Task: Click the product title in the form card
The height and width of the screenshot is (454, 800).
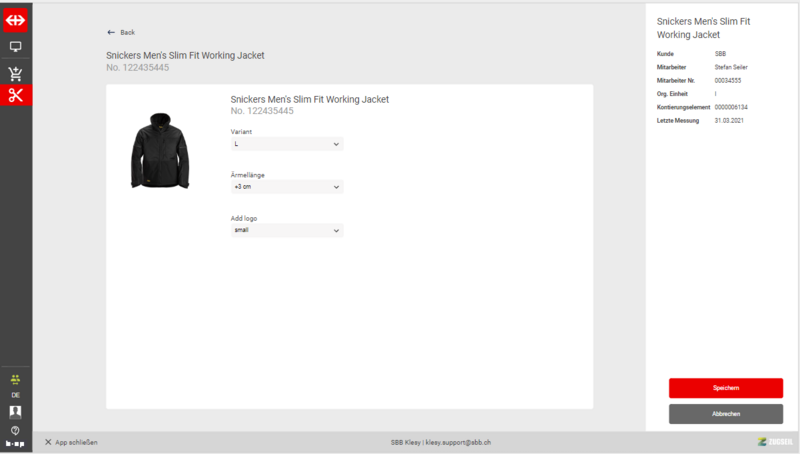Action: [309, 100]
